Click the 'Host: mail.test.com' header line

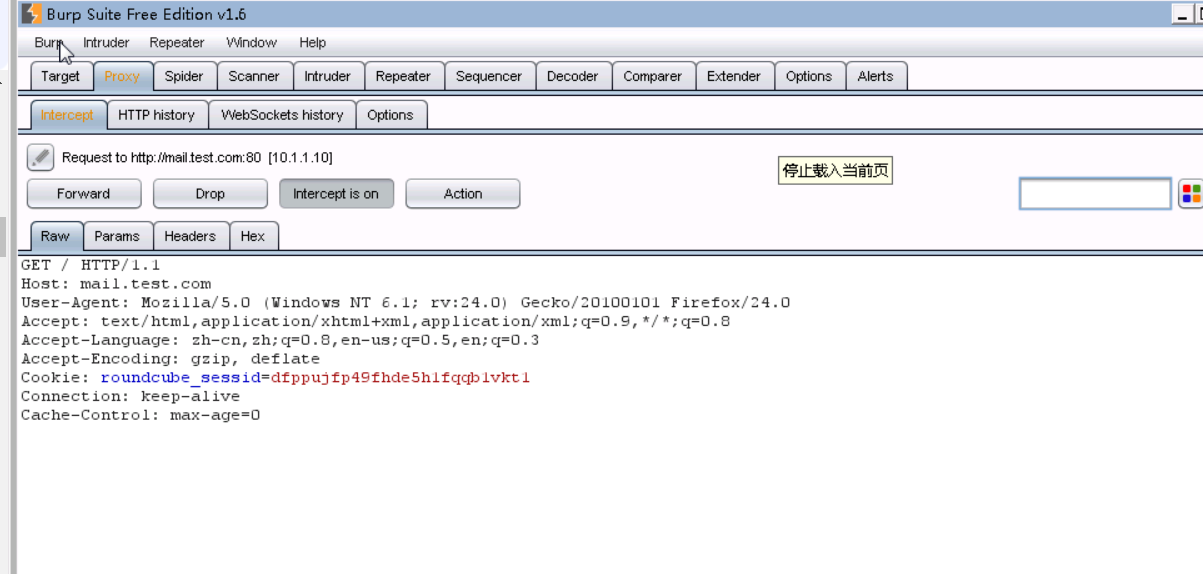click(x=116, y=284)
